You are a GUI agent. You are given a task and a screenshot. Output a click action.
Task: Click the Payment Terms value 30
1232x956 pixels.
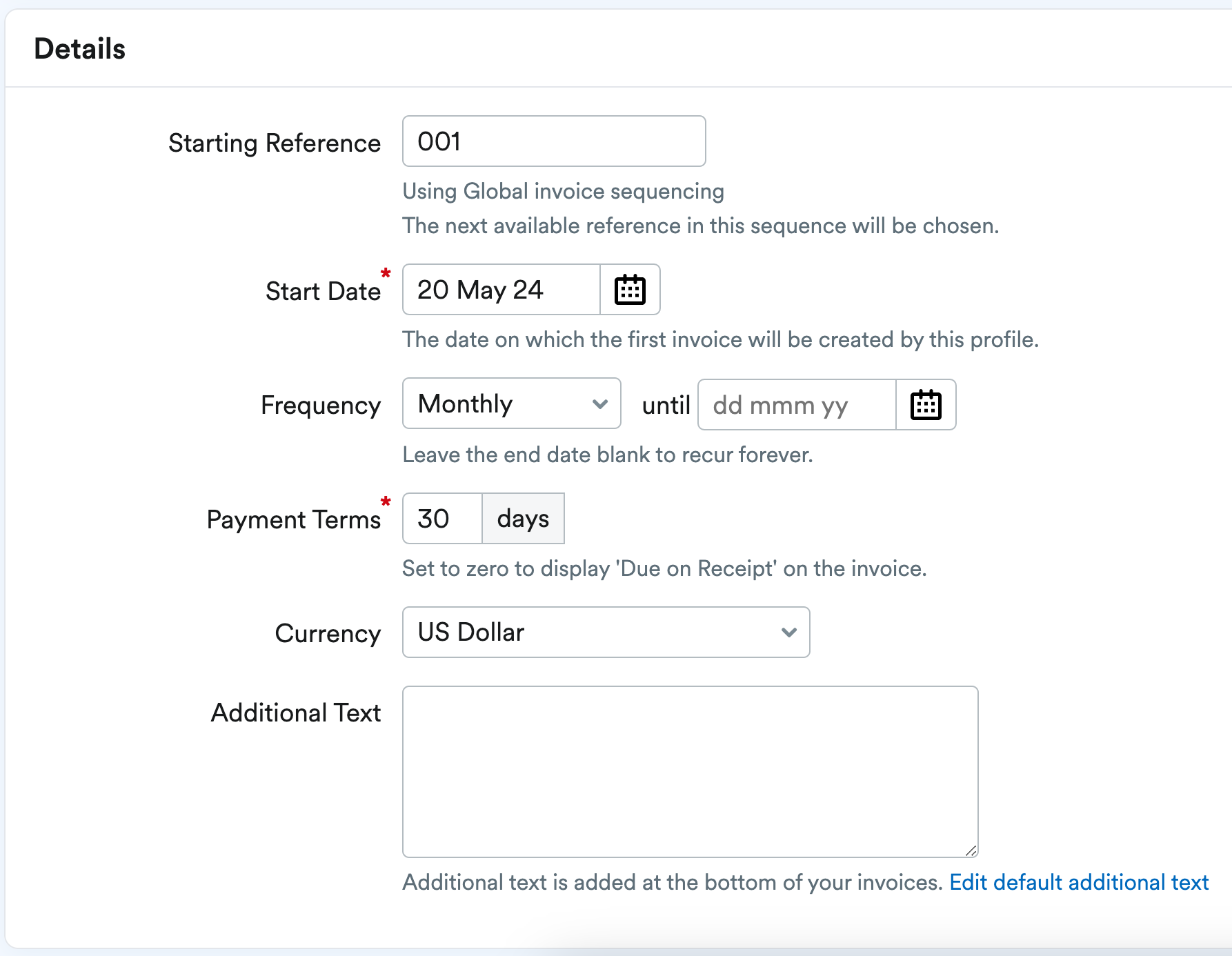click(441, 518)
